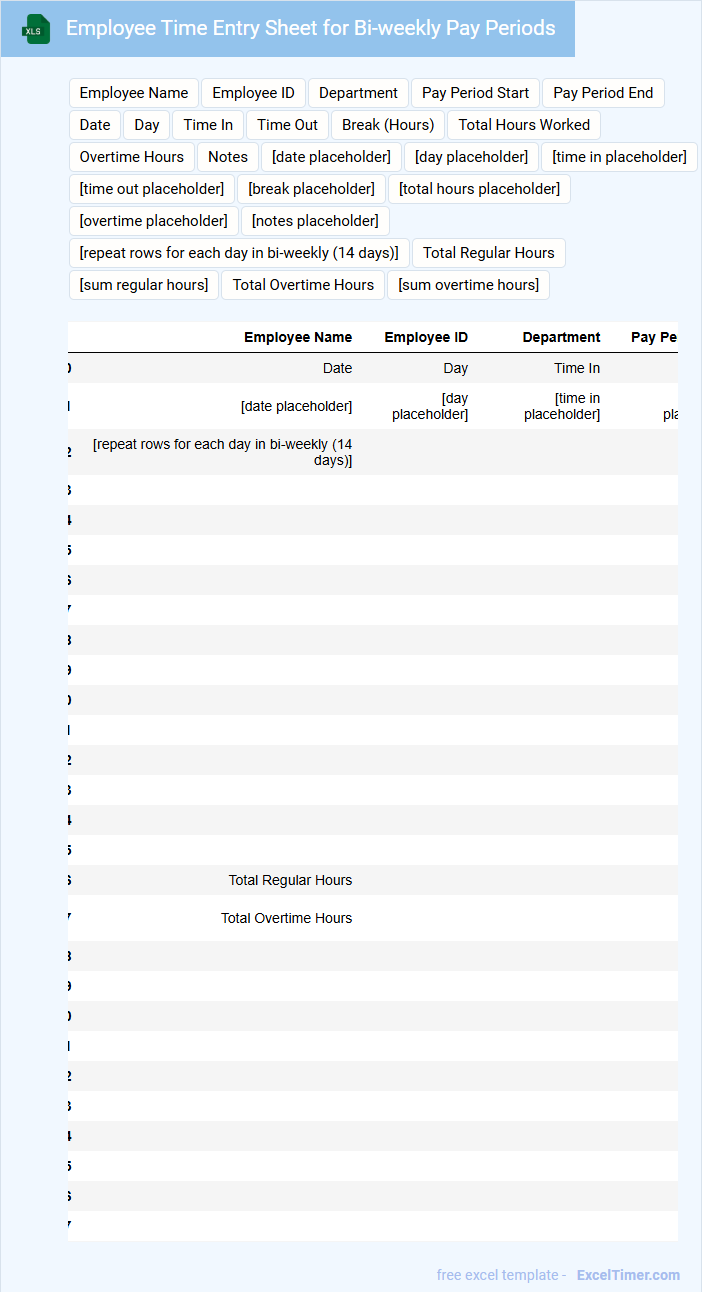Click the Notes tag
This screenshot has height=1292, width=702.
click(x=228, y=157)
